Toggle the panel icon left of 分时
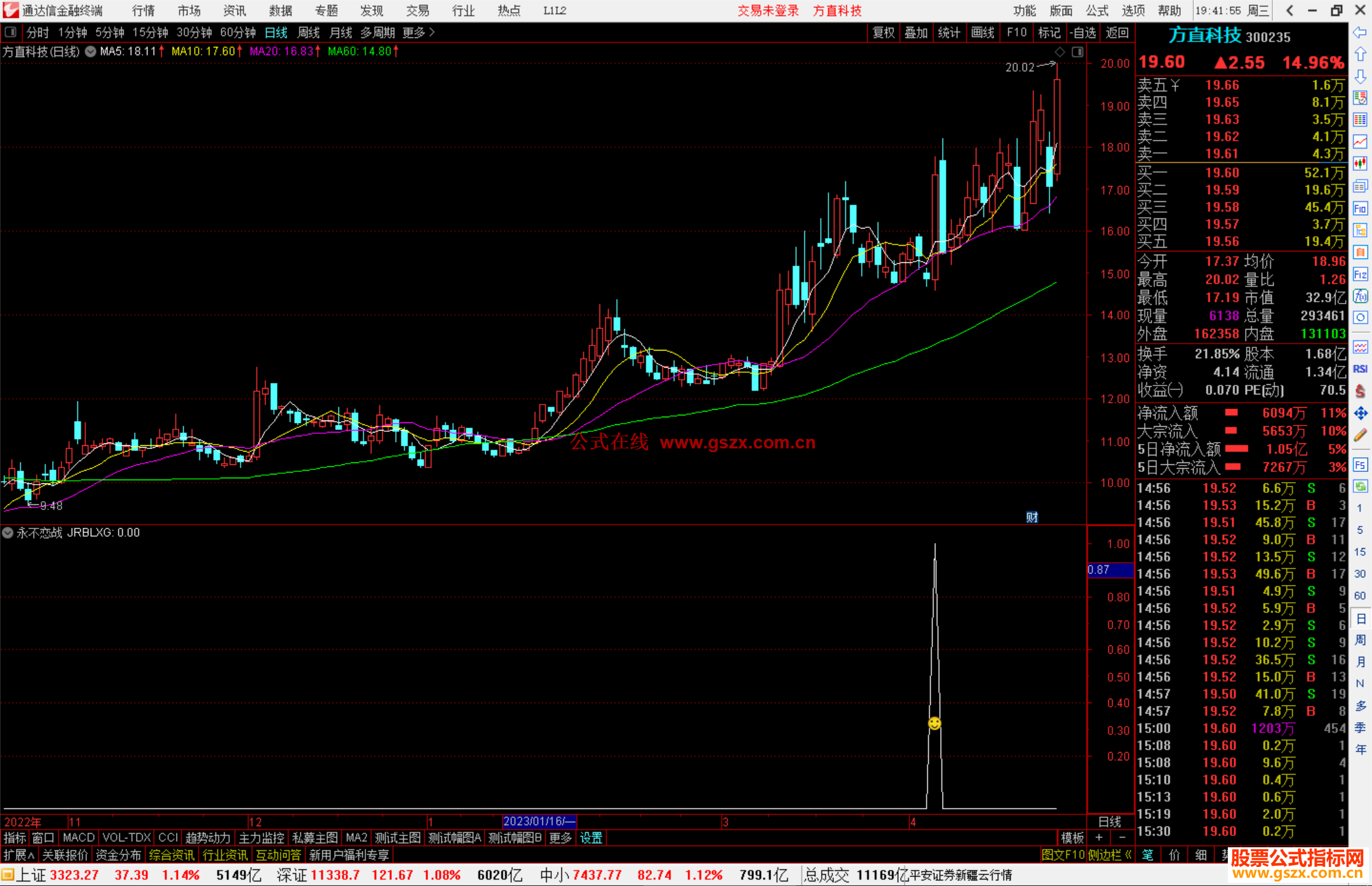 click(11, 32)
